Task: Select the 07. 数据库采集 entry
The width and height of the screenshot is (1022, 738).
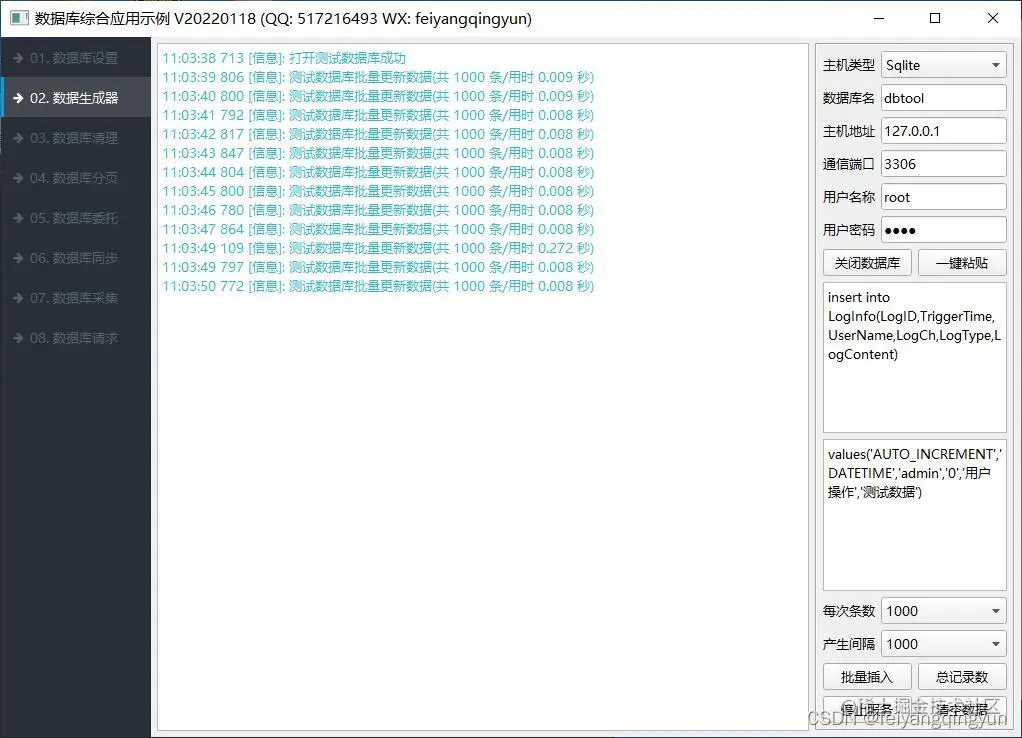Action: pyautogui.click(x=75, y=298)
